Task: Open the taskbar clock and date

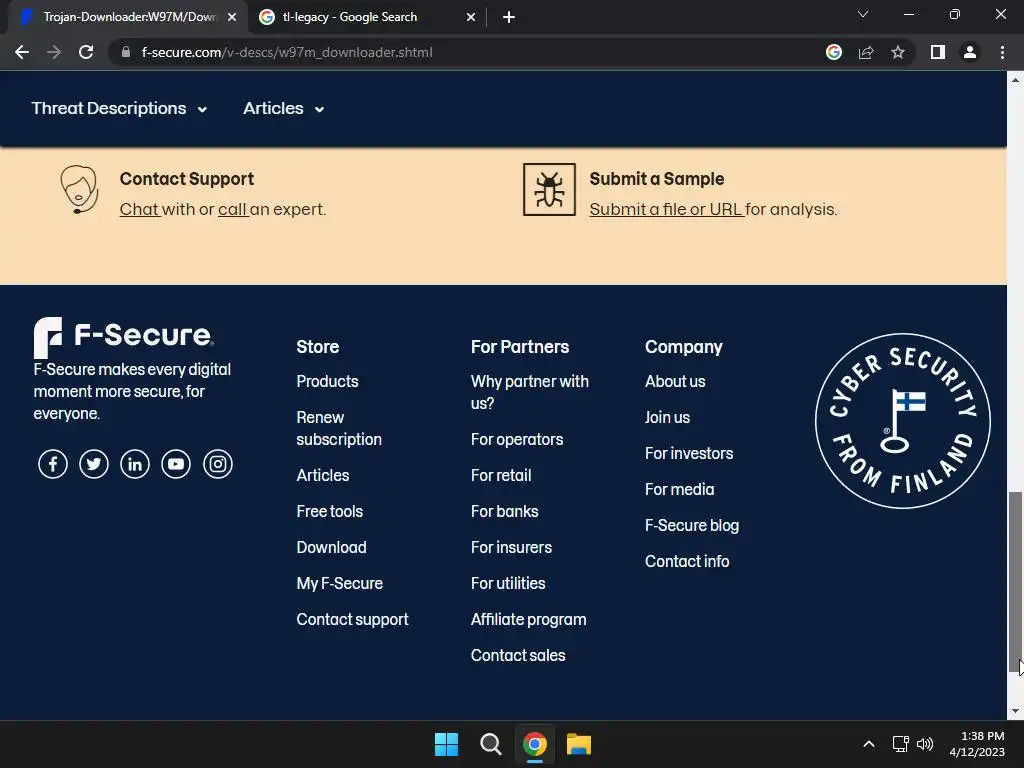Action: [977, 744]
